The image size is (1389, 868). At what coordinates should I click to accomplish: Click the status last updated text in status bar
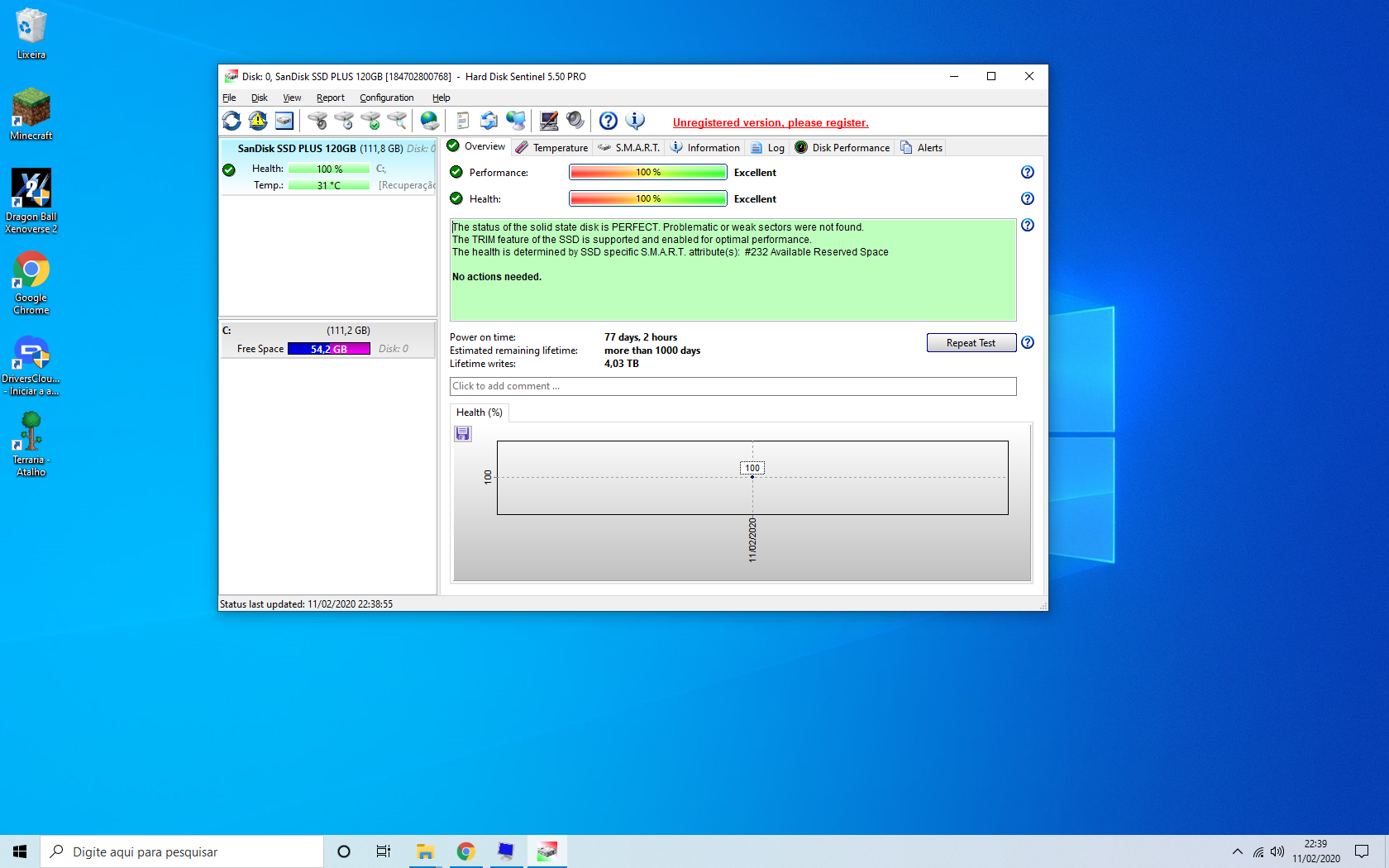(x=306, y=604)
